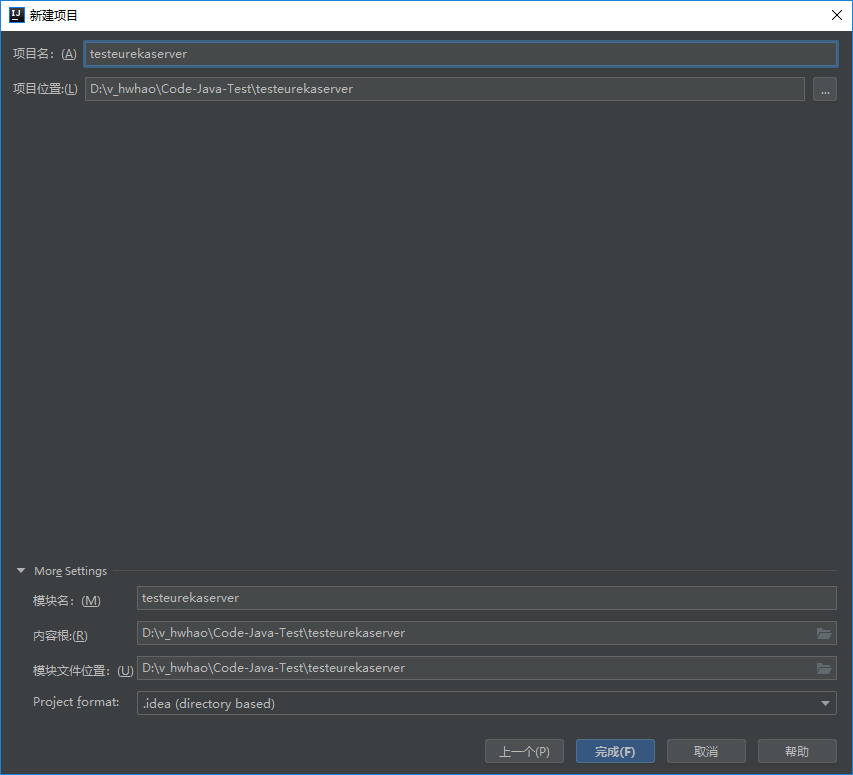Open folder browser for the 模块文件位置 field

pos(824,668)
